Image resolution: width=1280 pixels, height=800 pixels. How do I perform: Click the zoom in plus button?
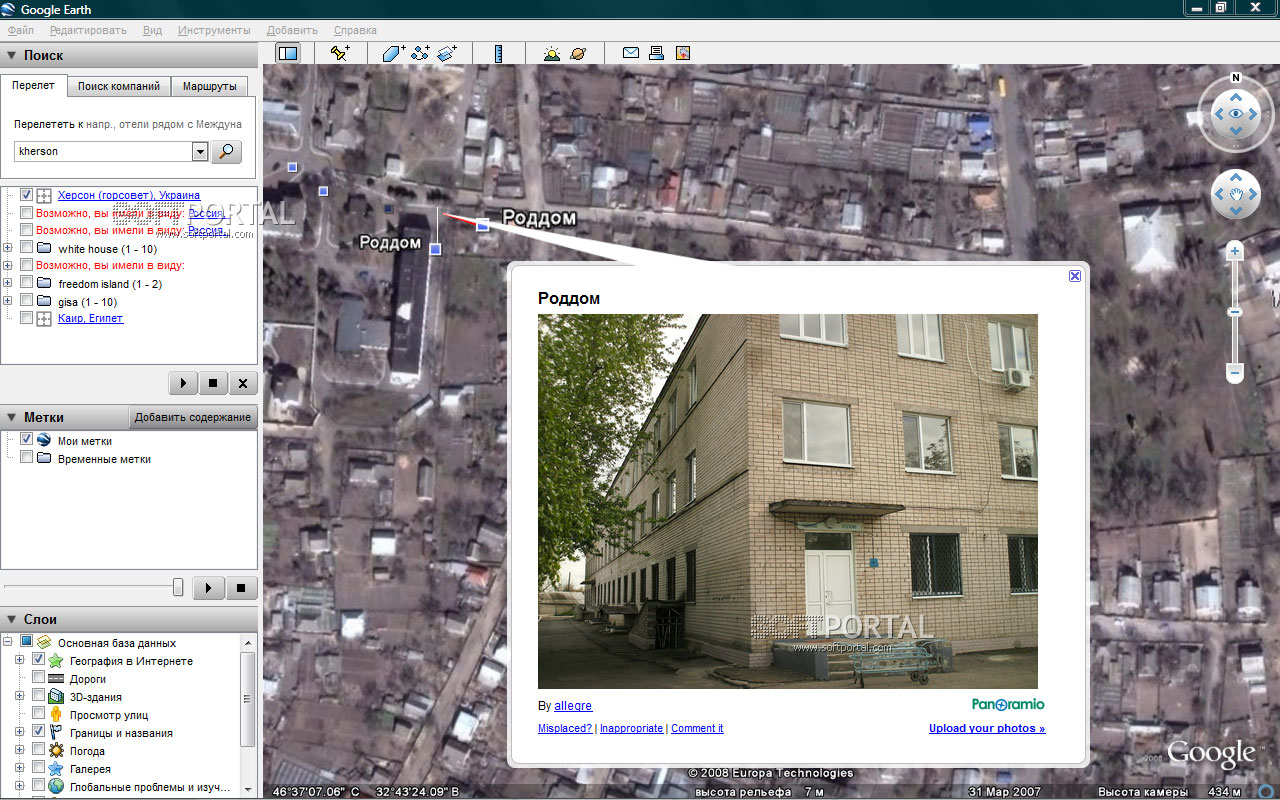point(1235,252)
